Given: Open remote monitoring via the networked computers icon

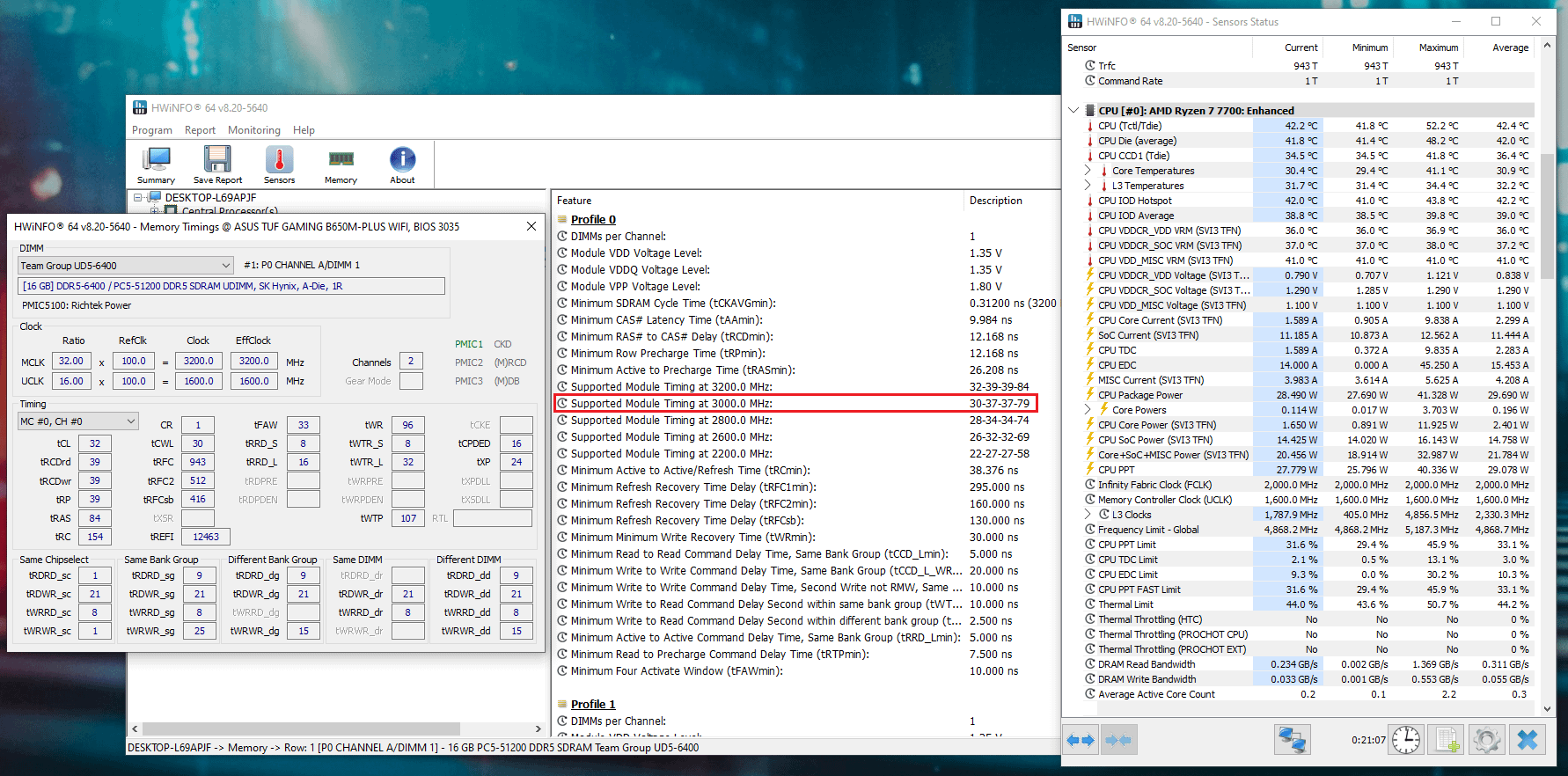Looking at the screenshot, I should click(1292, 740).
